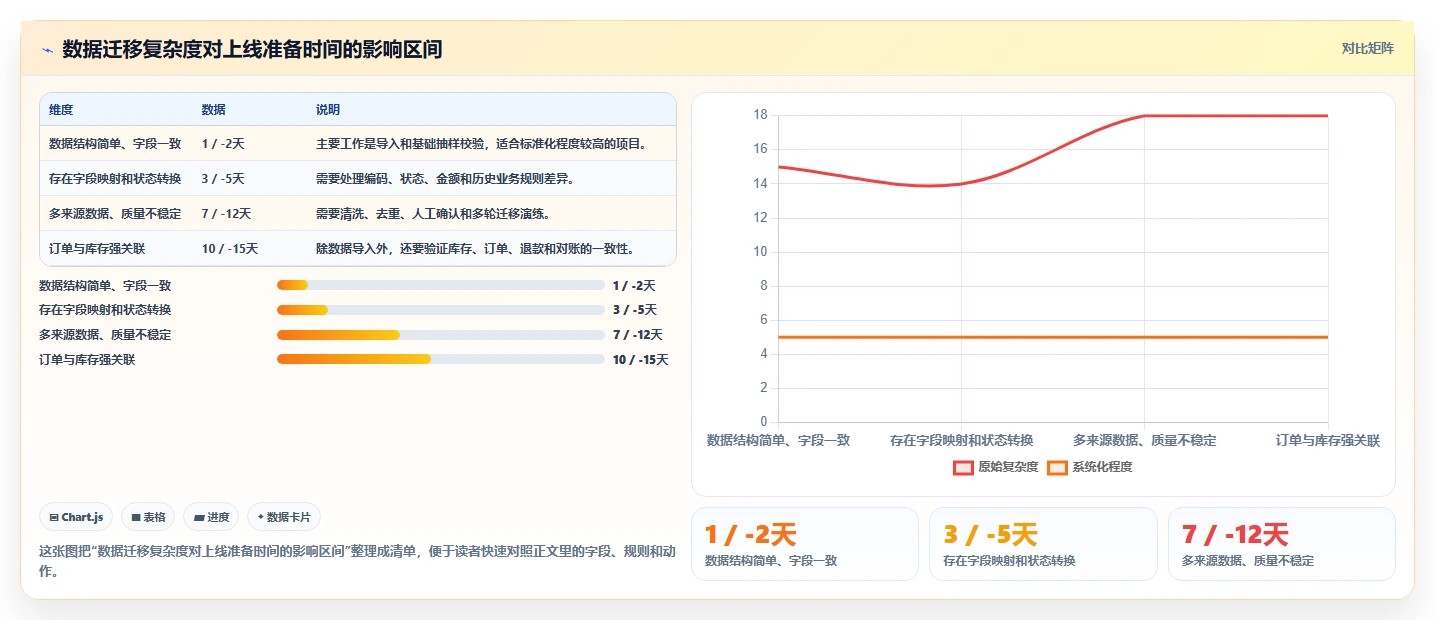Open the 1 / -2天 data card
Viewport: 1435px width, 620px height.
click(805, 544)
